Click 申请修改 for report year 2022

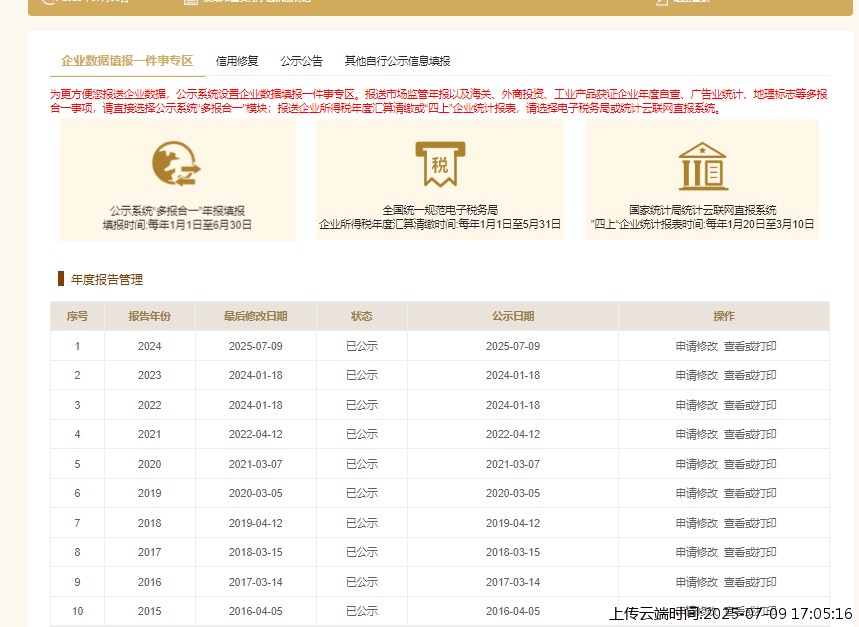pos(696,405)
